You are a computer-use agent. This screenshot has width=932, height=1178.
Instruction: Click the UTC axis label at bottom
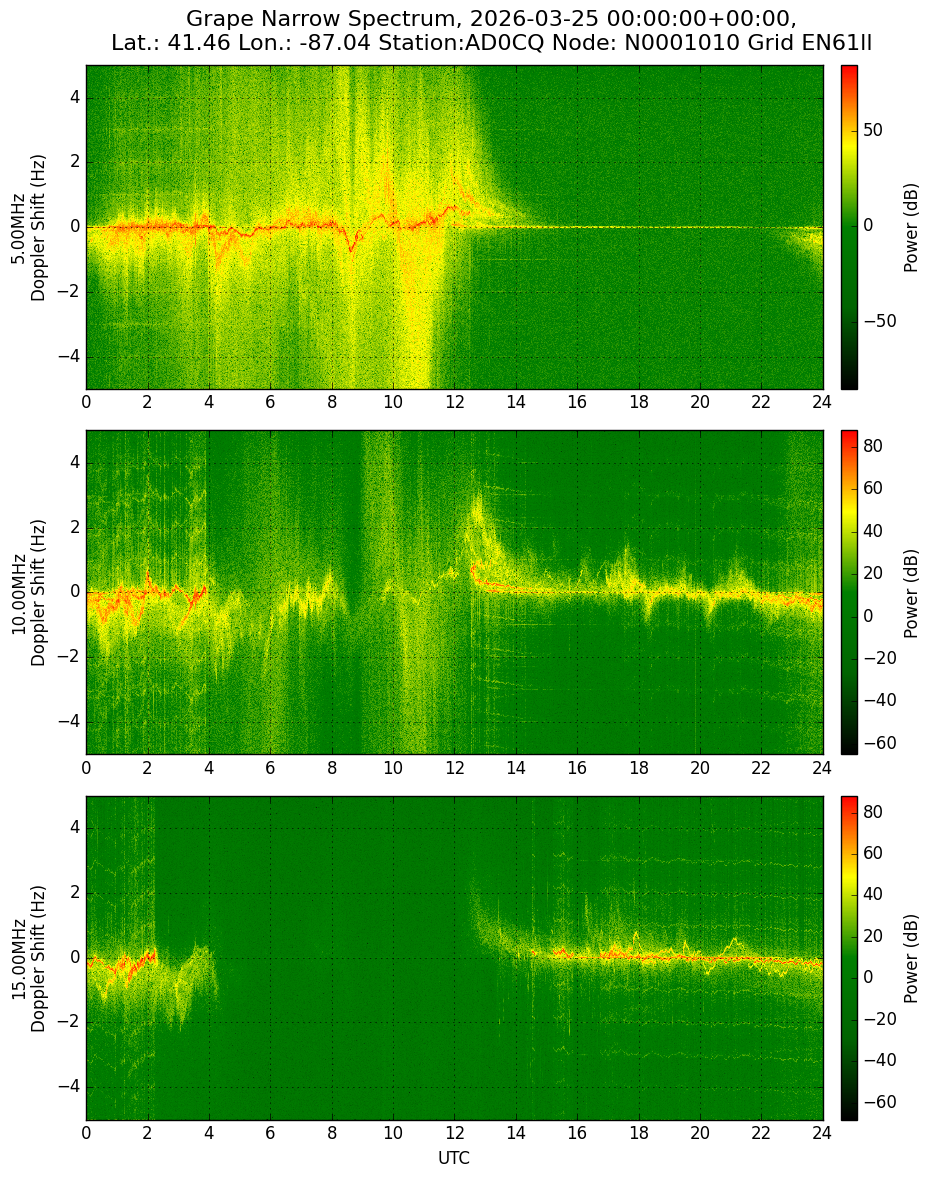[x=454, y=1158]
